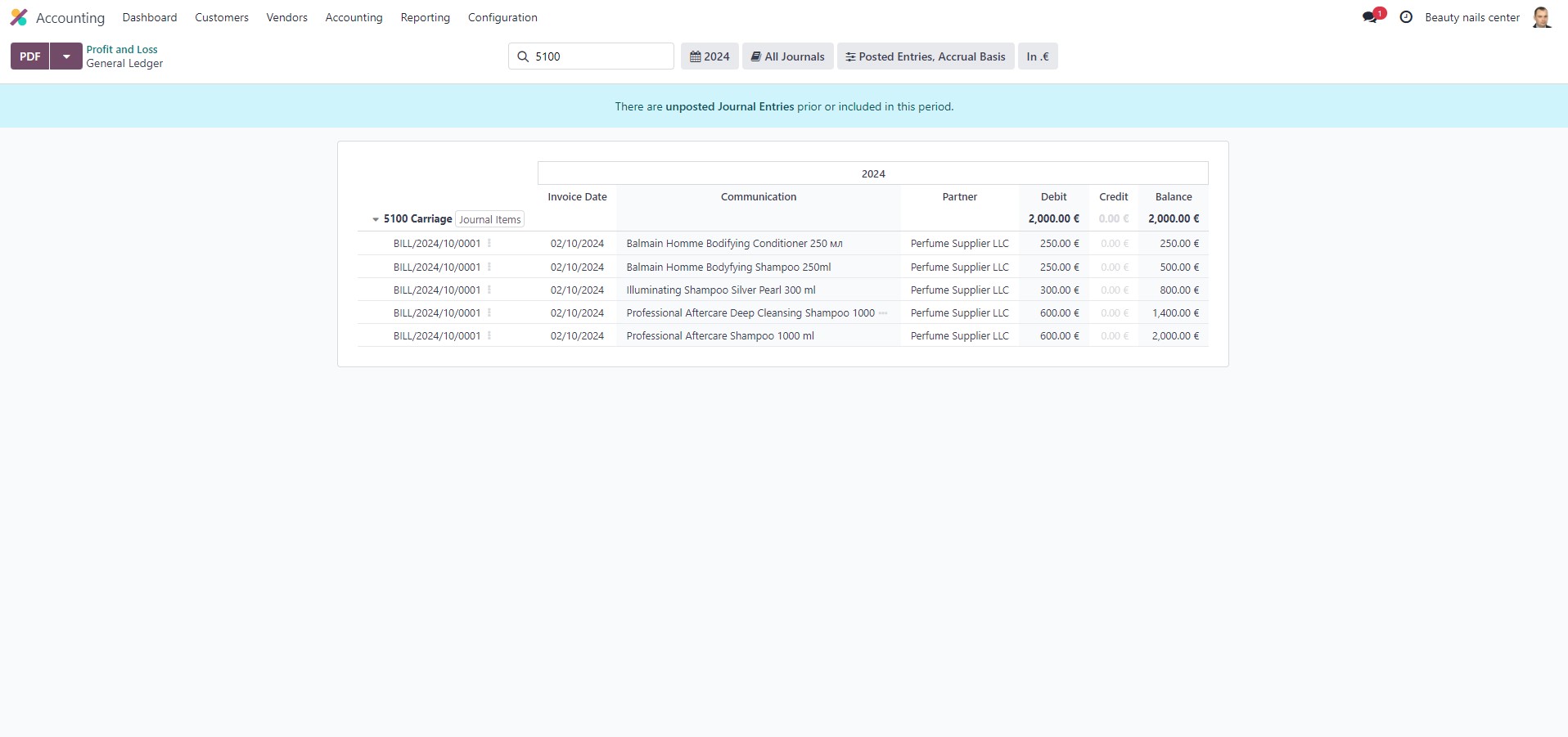The width and height of the screenshot is (1568, 737).
Task: Expand the PDF export dropdown arrow
Action: [x=66, y=56]
